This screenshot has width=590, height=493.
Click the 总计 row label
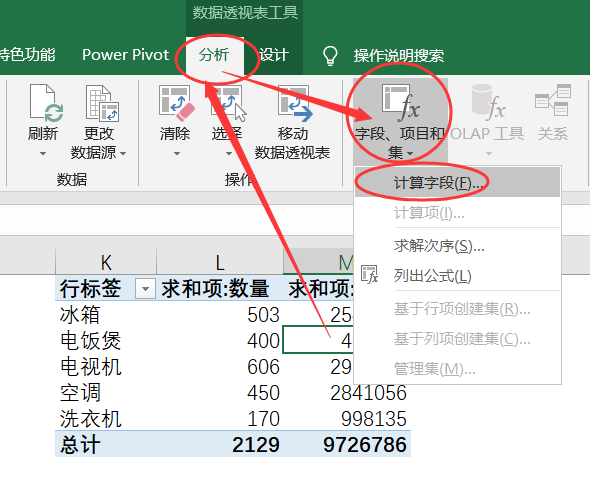(x=80, y=444)
